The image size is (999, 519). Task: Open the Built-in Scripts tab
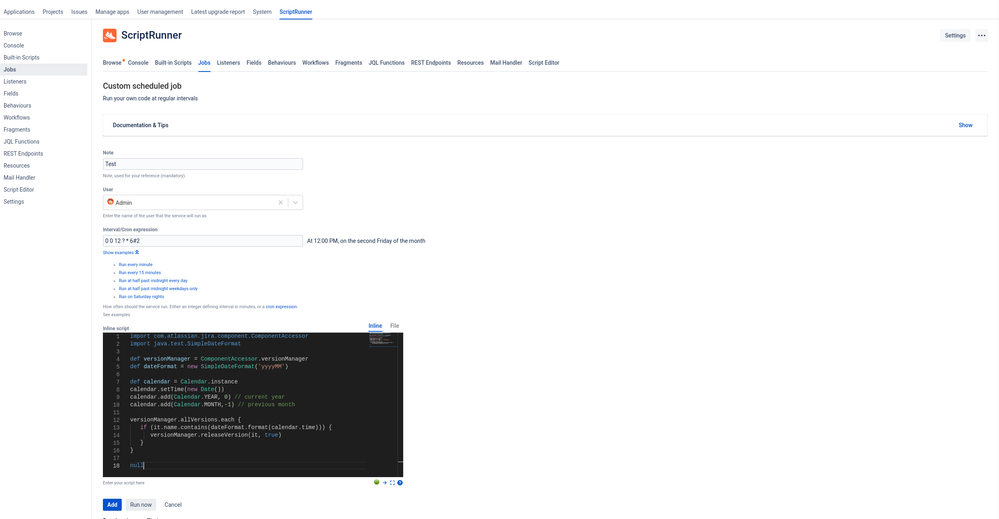[173, 63]
